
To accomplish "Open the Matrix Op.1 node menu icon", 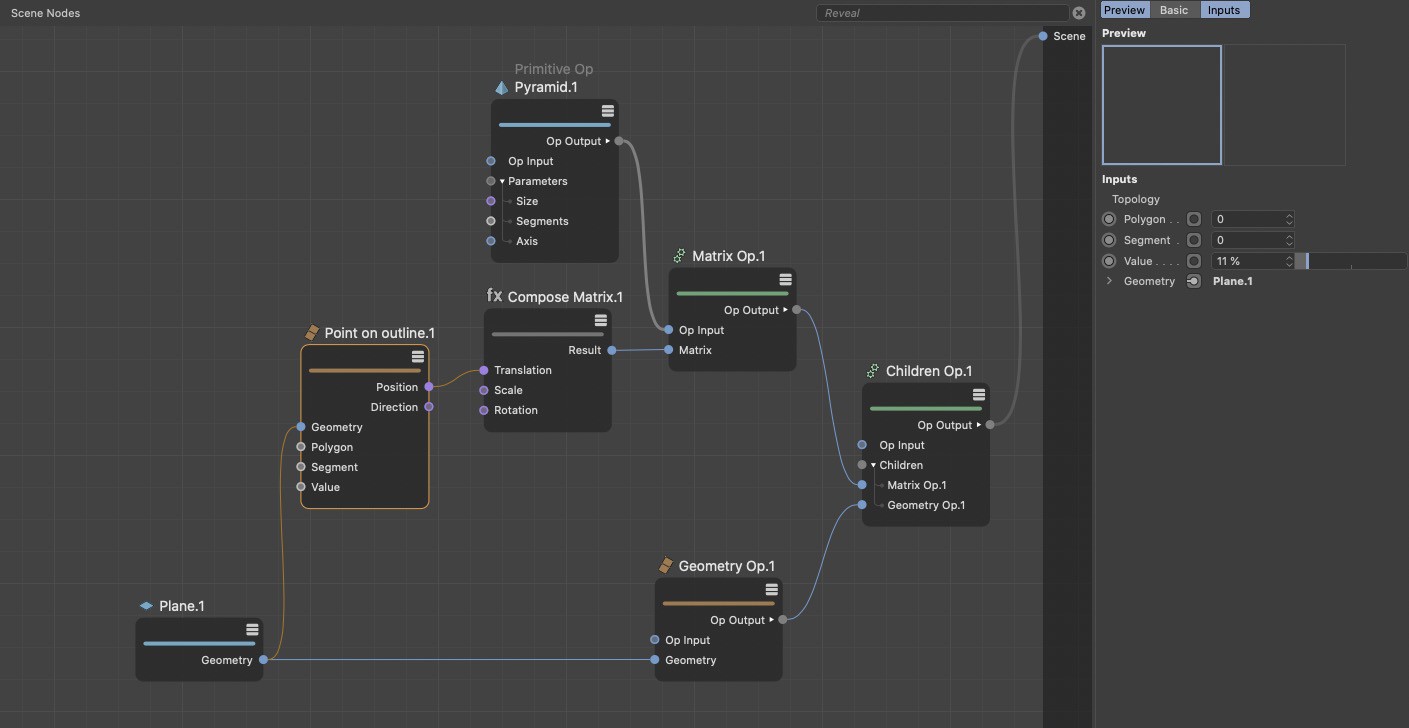I will (x=785, y=280).
